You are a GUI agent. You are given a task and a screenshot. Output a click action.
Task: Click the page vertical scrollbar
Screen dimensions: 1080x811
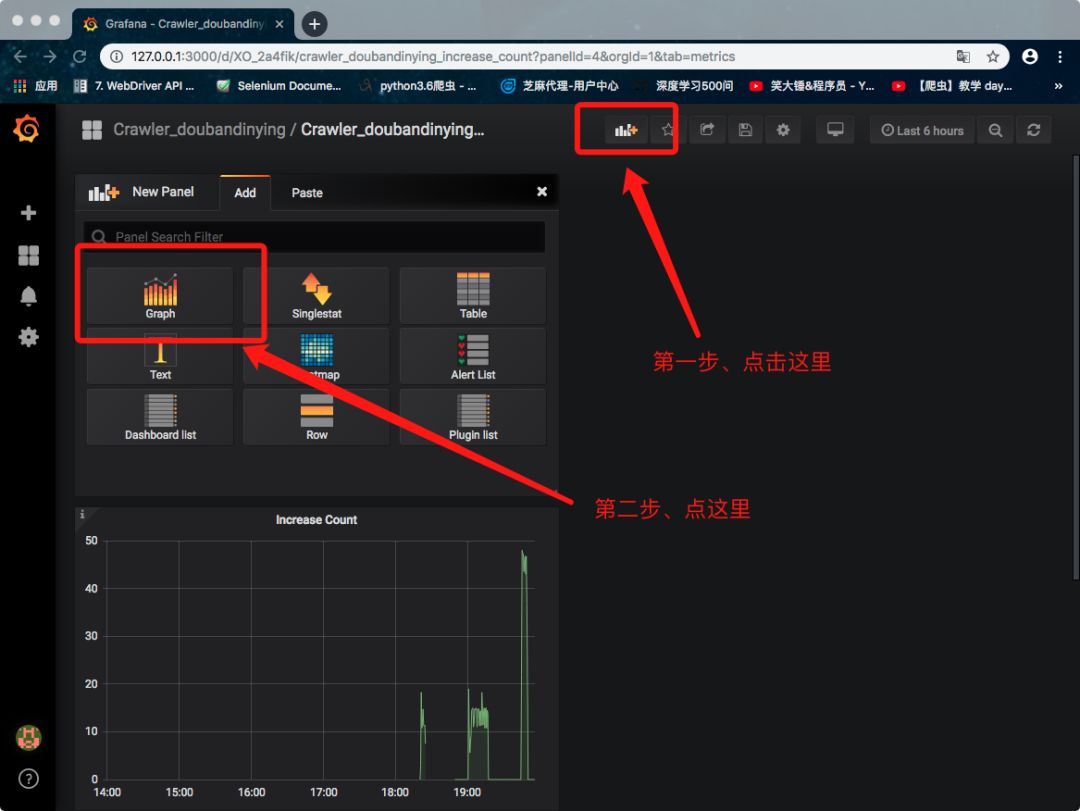(x=1075, y=367)
